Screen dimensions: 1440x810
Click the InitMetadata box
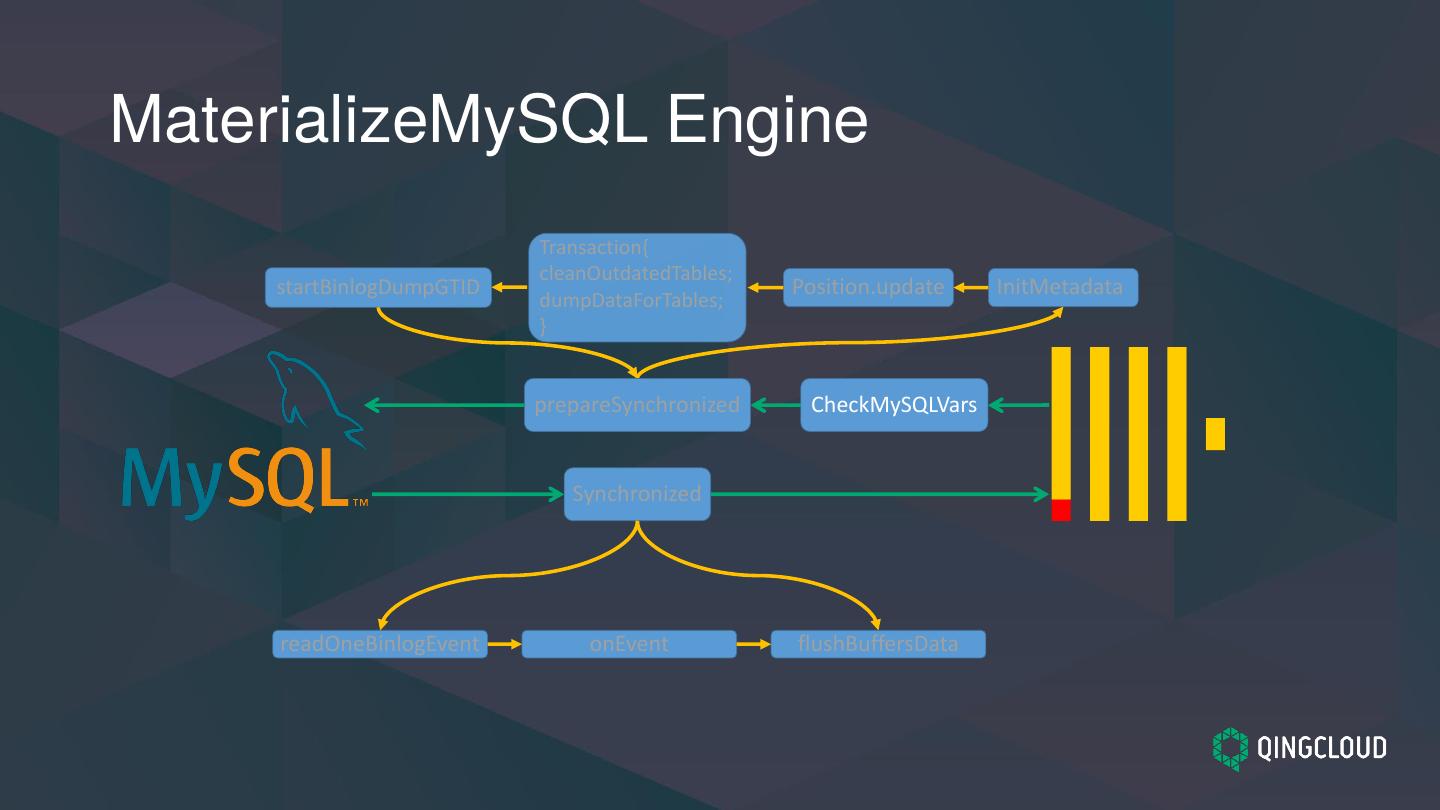(x=1063, y=287)
